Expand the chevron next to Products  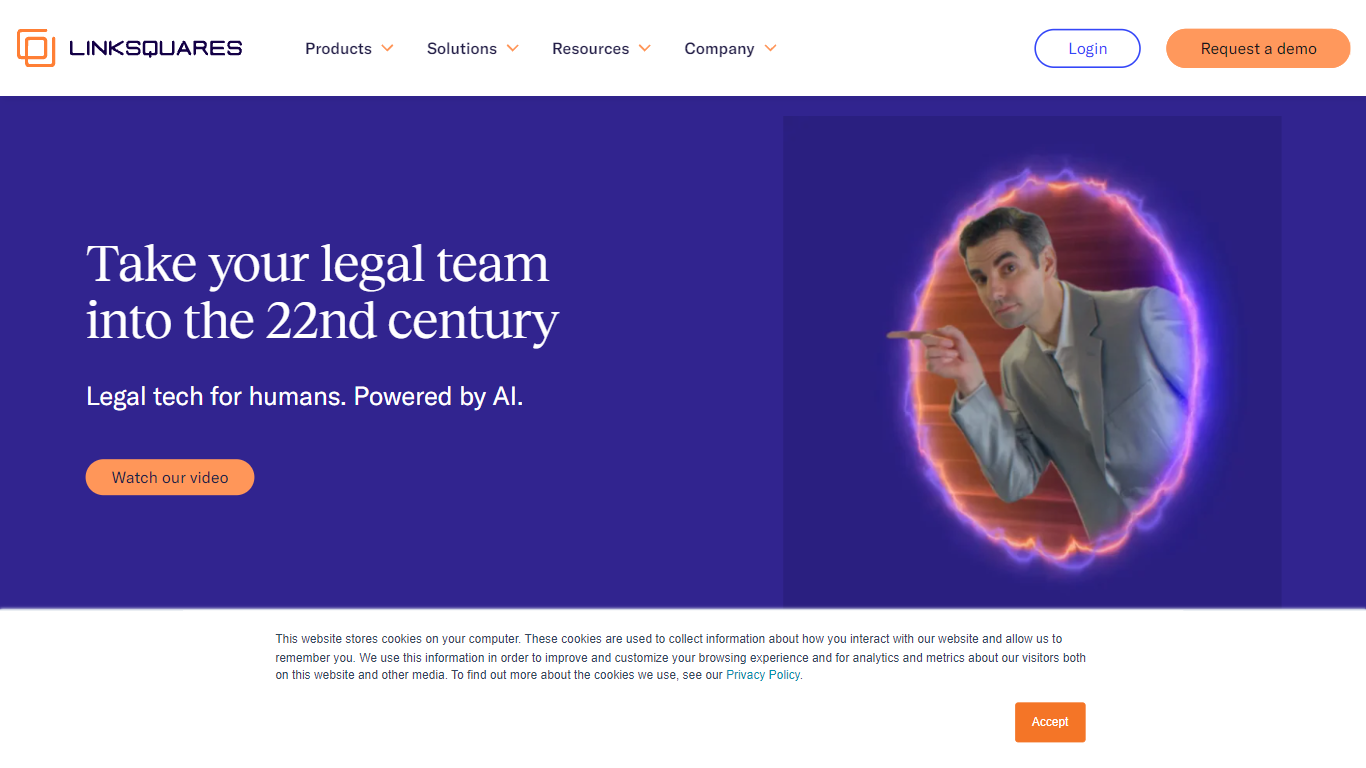click(388, 48)
